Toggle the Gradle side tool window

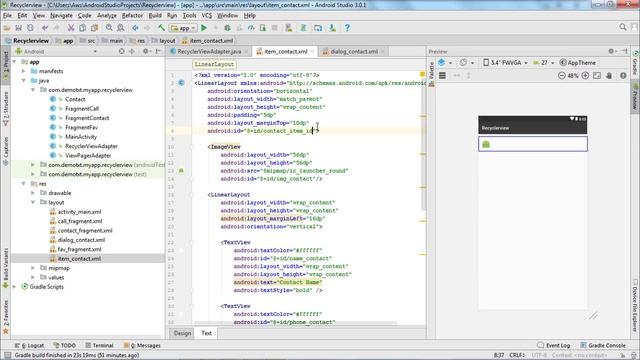tap(635, 63)
